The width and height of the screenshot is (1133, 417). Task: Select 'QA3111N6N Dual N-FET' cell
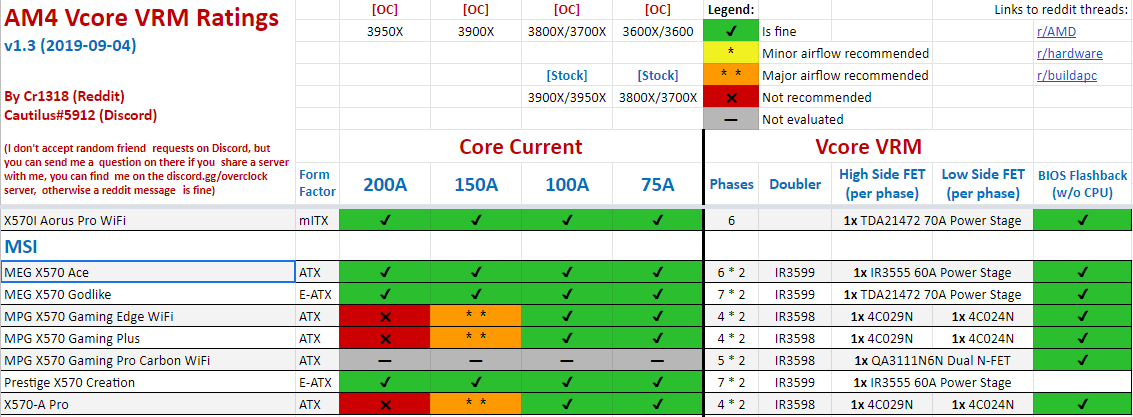click(932, 361)
